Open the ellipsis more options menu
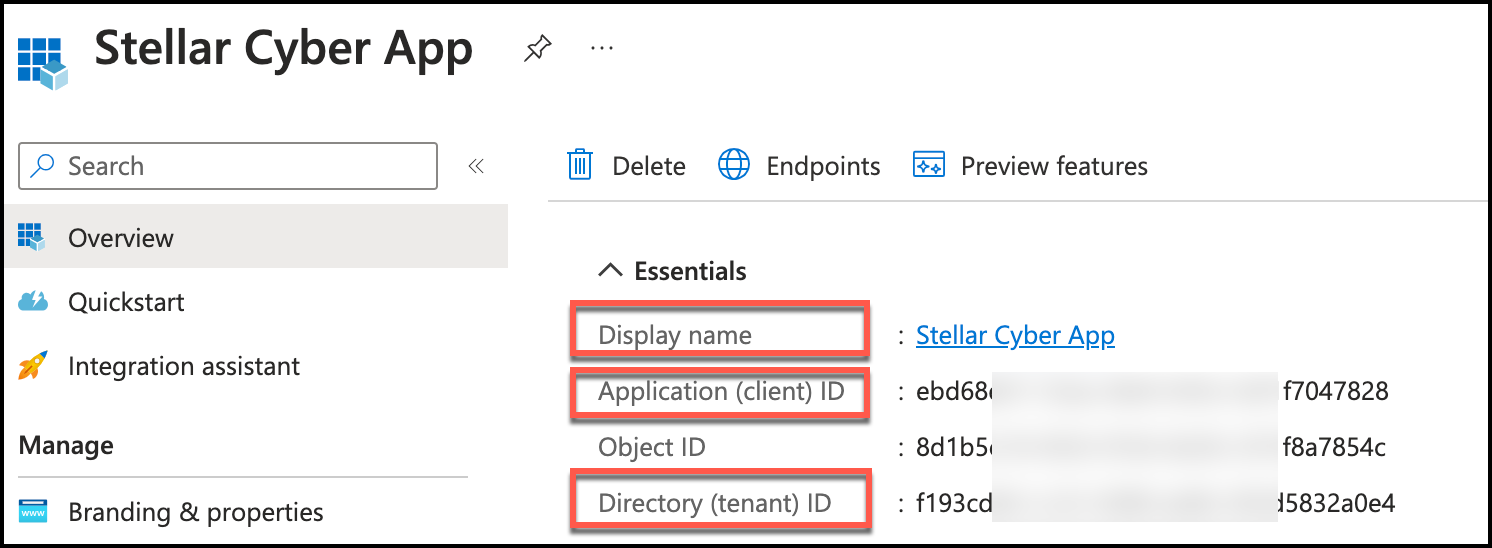 click(601, 48)
